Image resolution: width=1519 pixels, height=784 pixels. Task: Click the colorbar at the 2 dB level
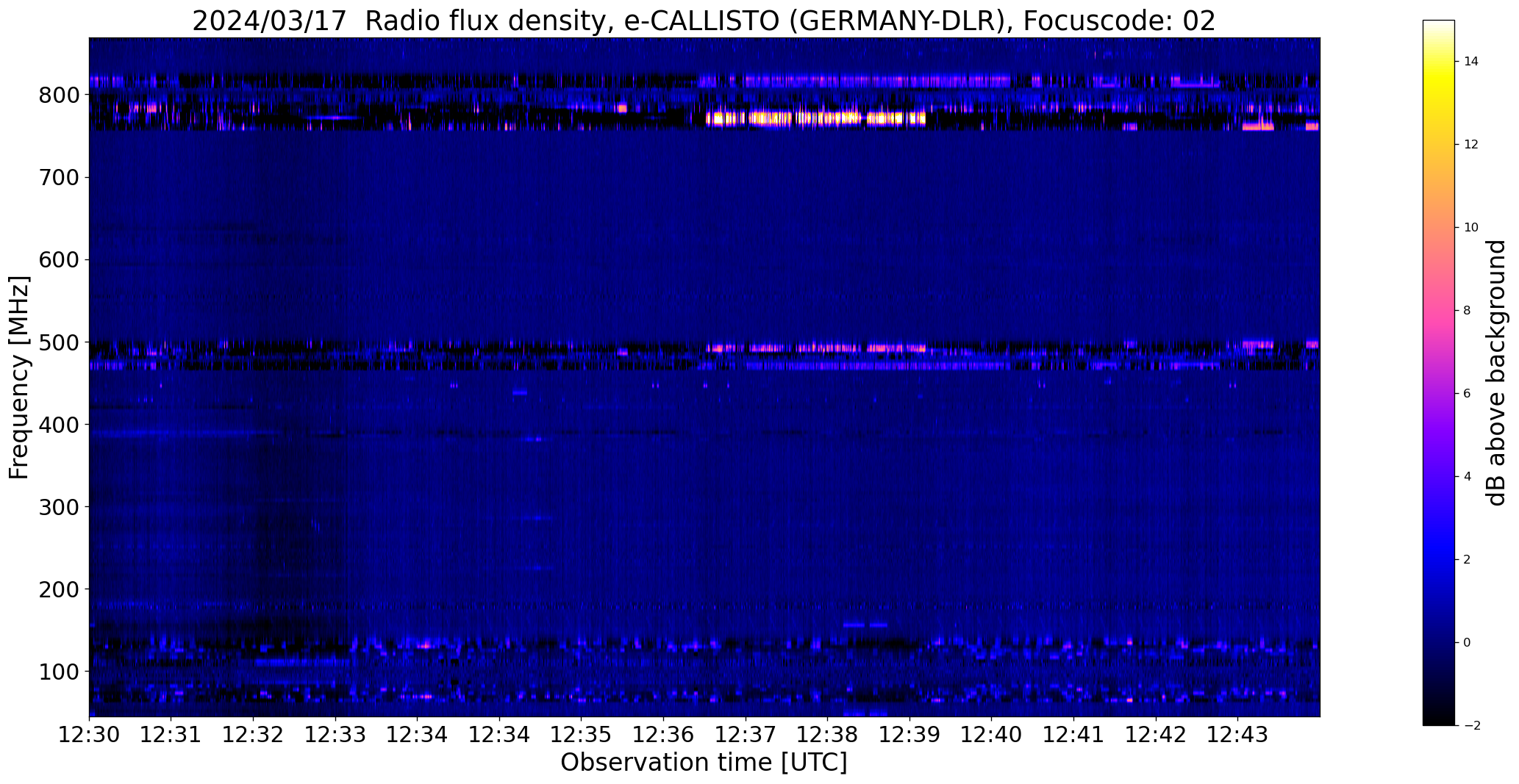coord(1439,560)
